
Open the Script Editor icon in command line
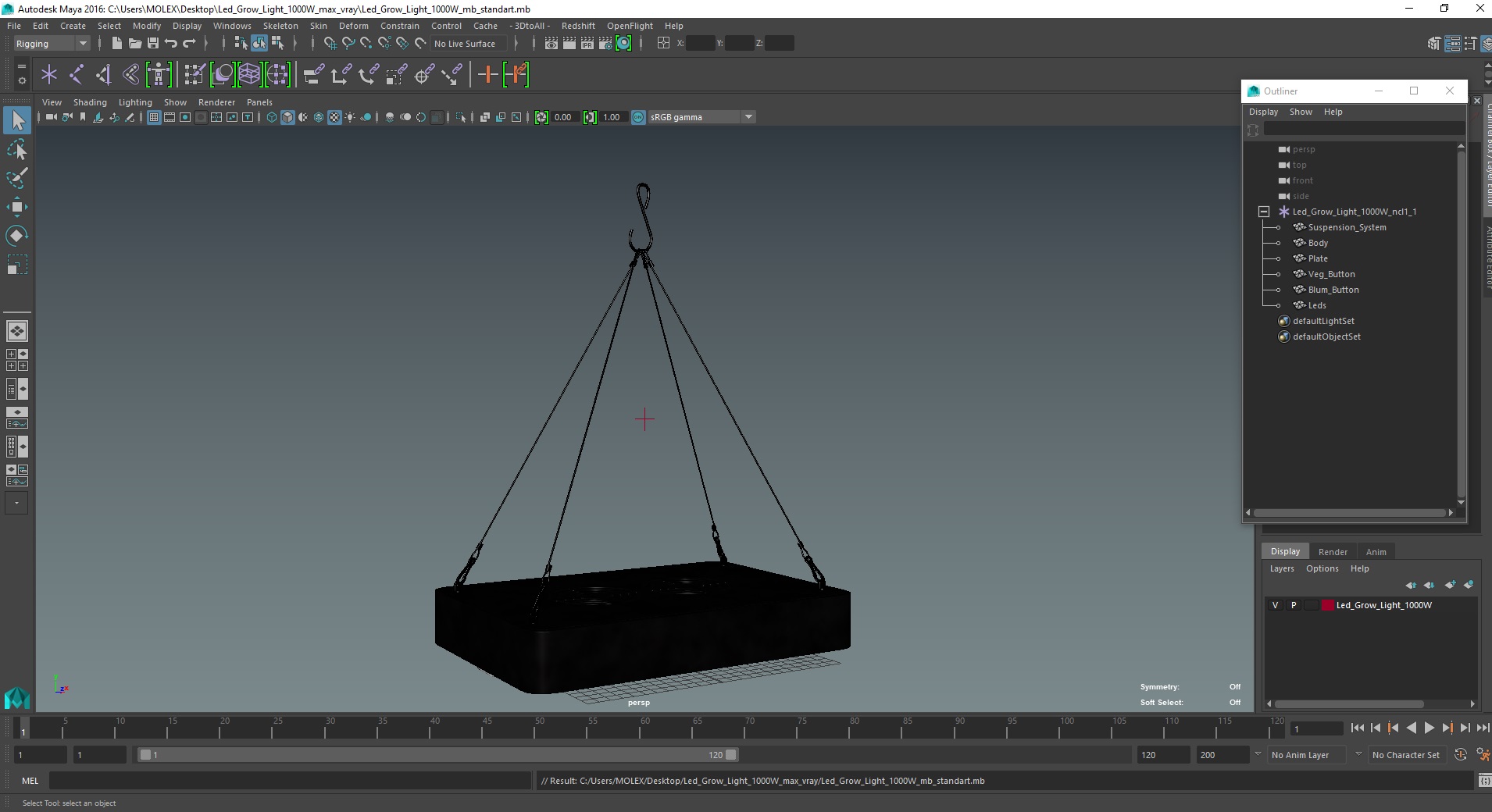point(1483,781)
